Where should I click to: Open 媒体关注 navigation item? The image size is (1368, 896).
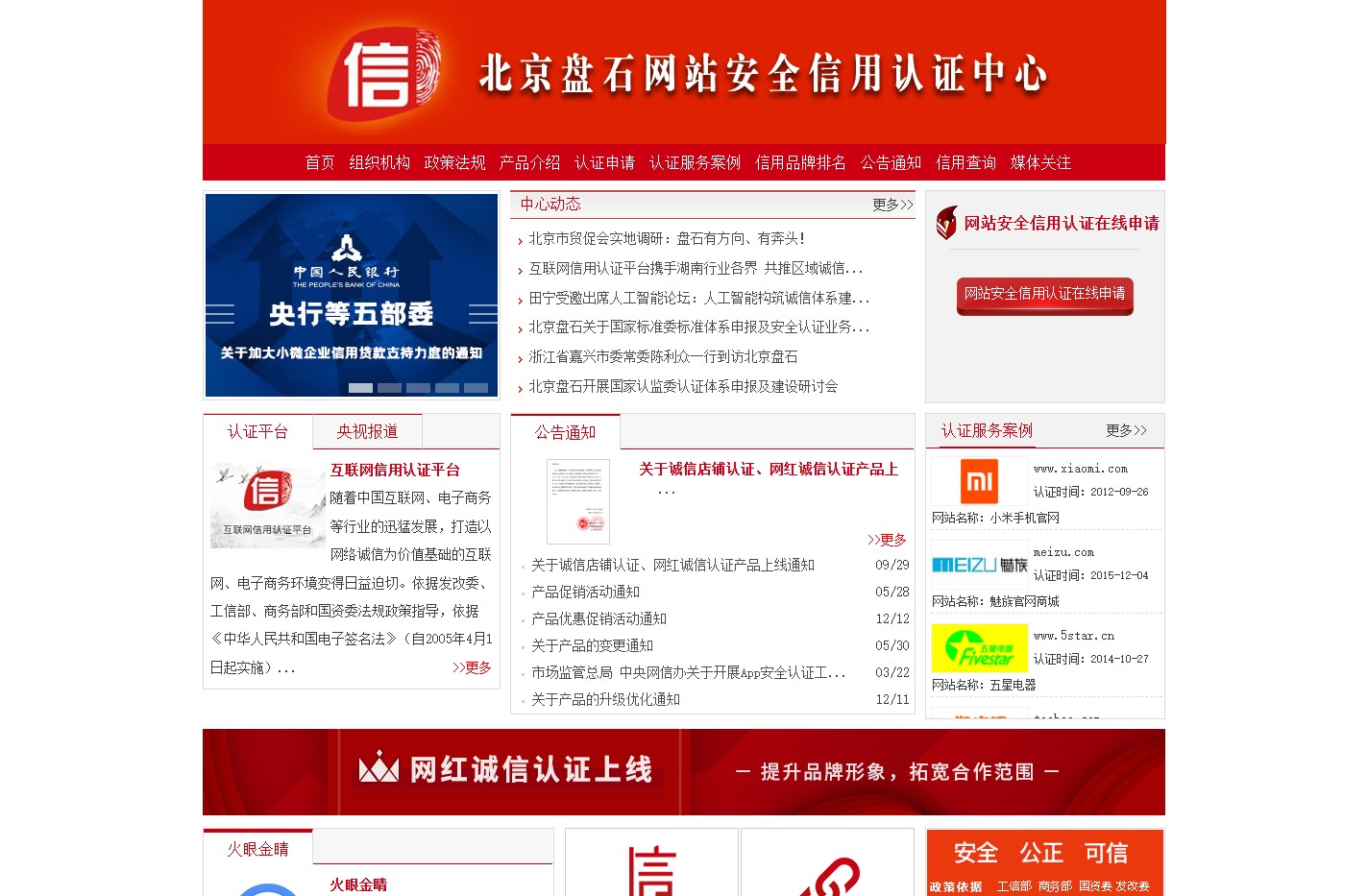coord(1040,162)
